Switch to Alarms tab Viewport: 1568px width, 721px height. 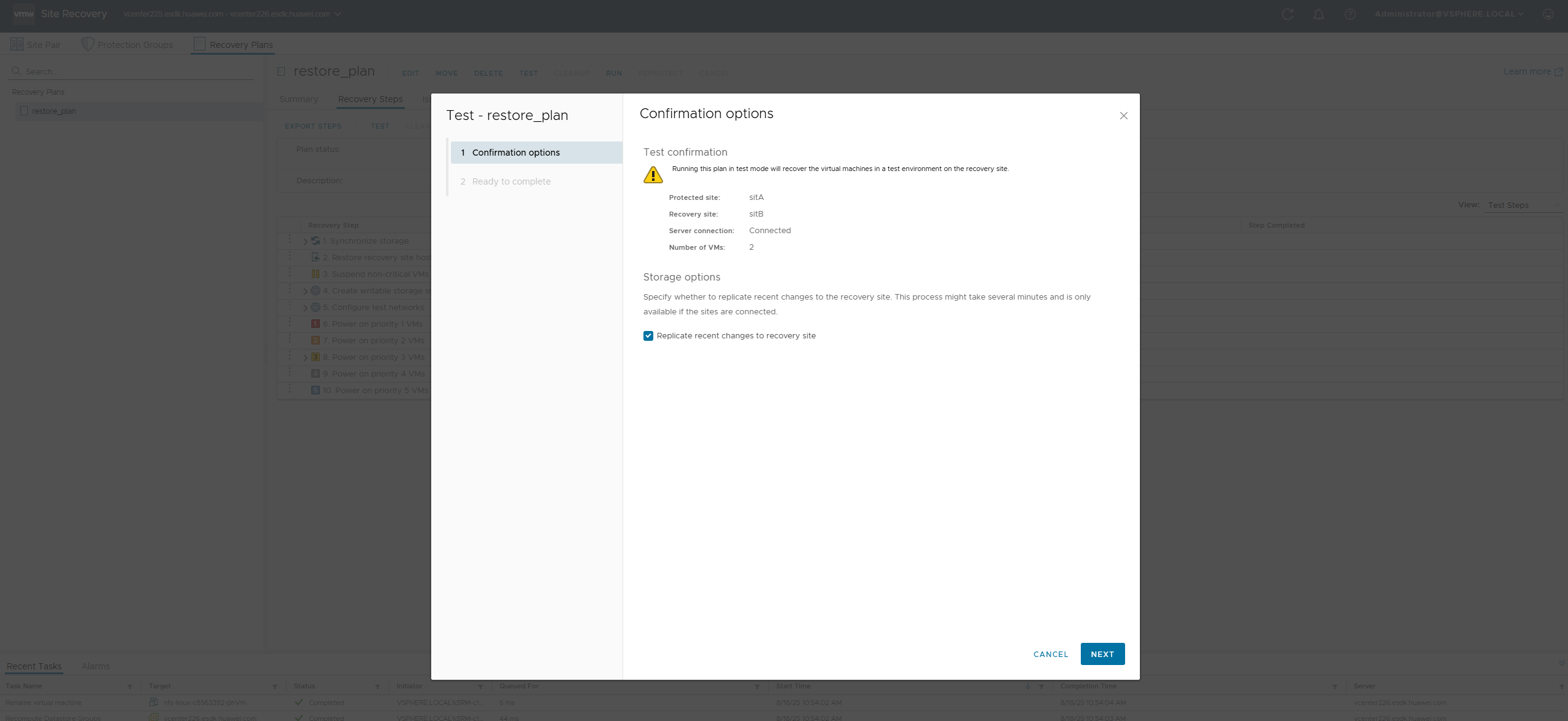(x=95, y=666)
